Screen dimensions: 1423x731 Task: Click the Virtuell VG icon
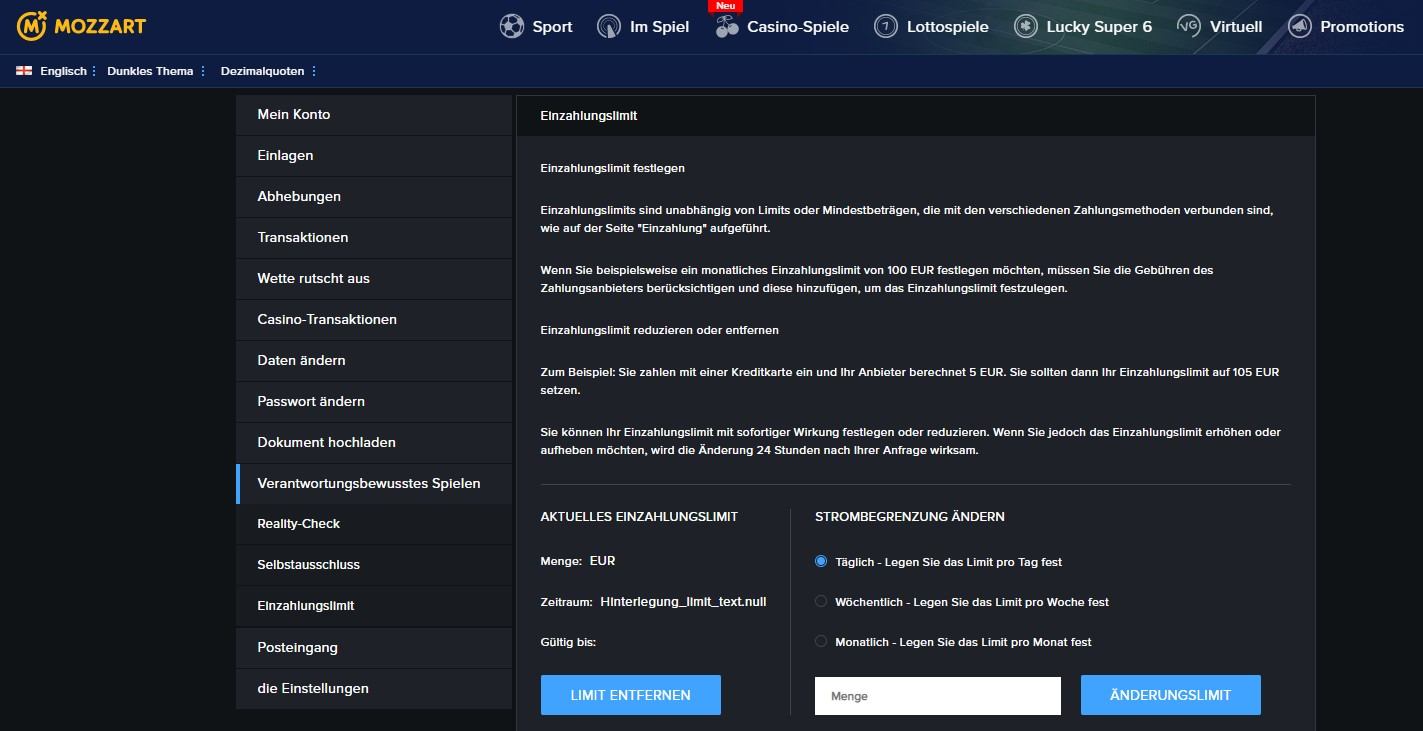pos(1189,27)
